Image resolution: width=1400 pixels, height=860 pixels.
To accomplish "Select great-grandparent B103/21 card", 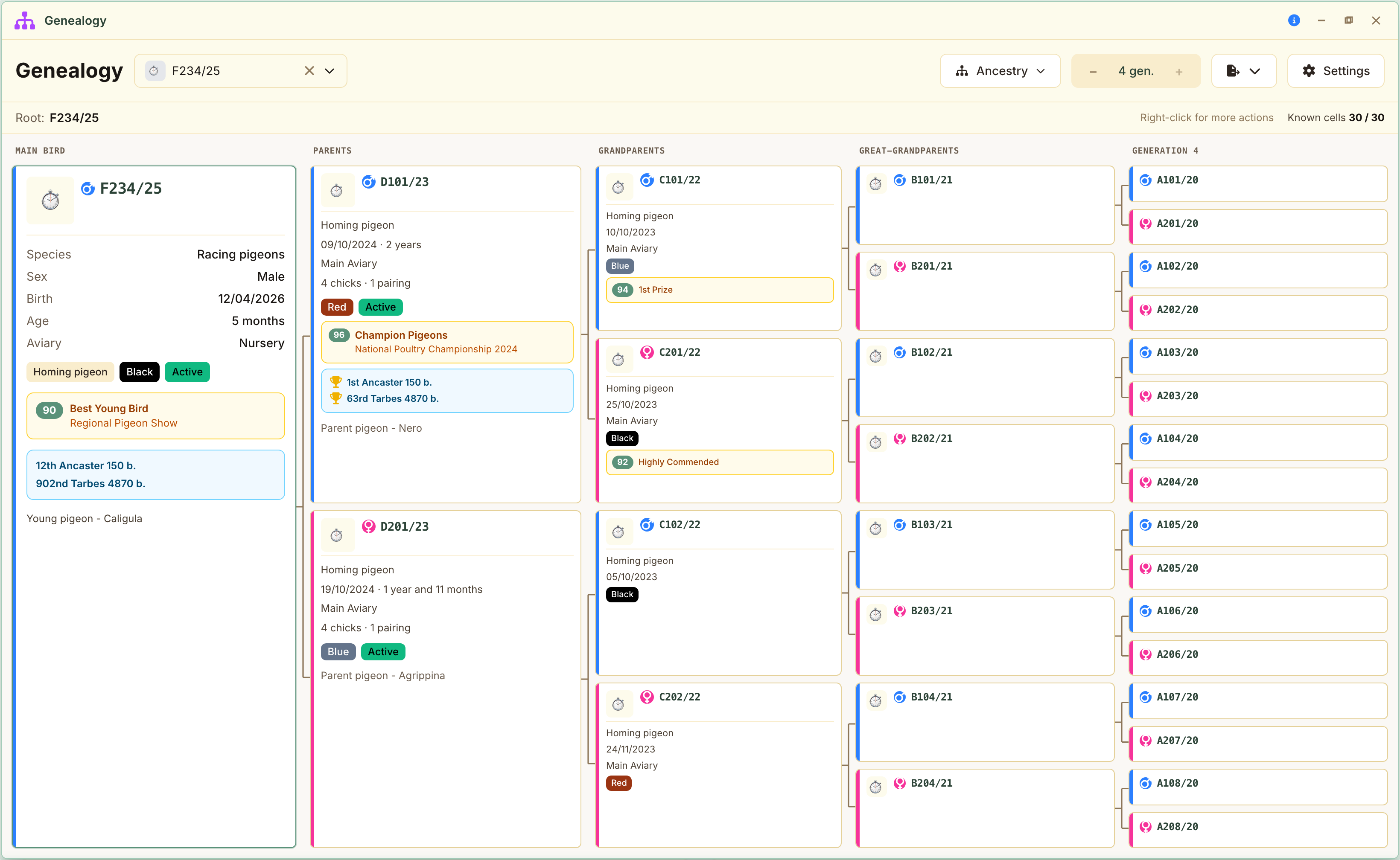I will (985, 550).
